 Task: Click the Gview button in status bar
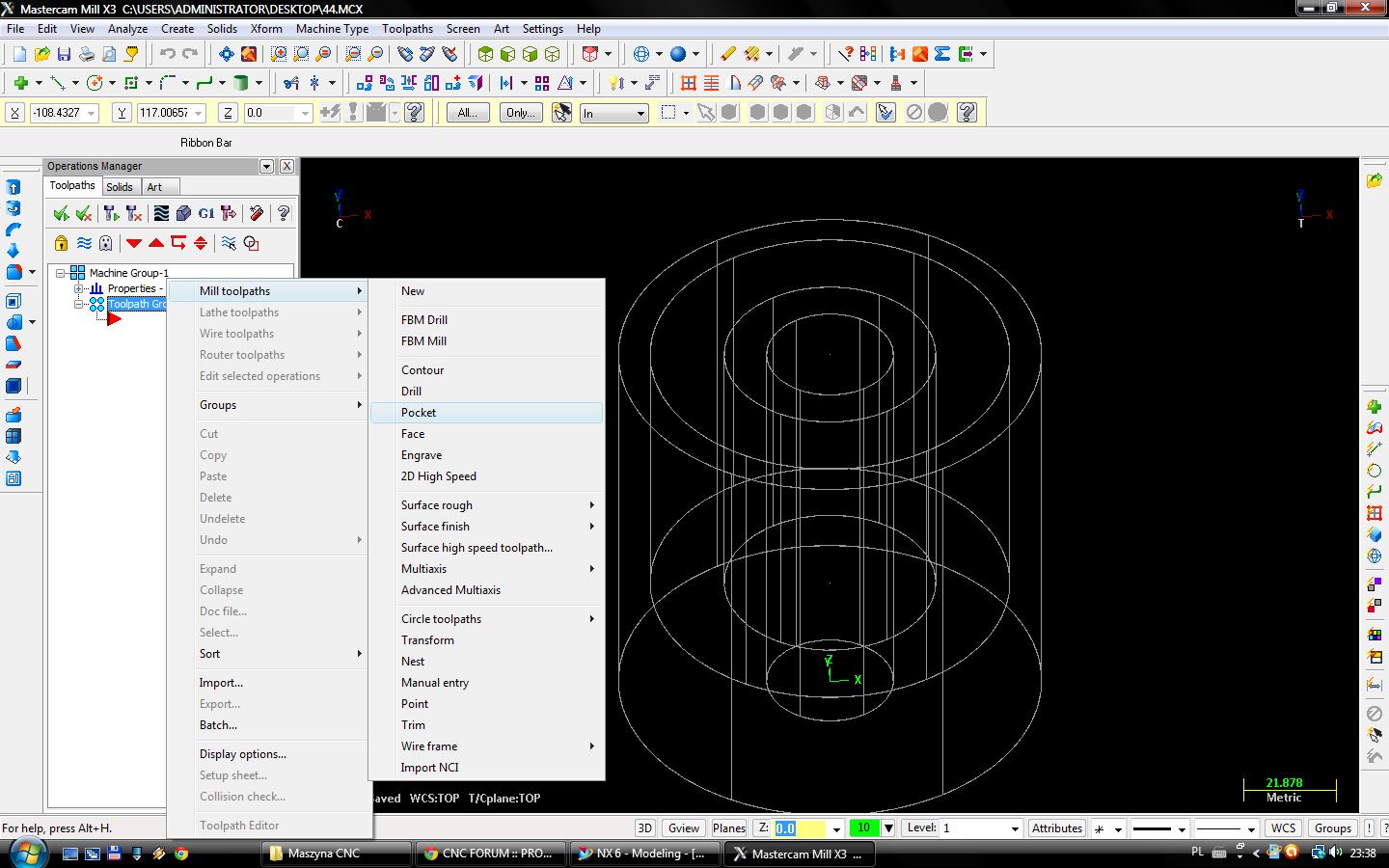(x=684, y=827)
